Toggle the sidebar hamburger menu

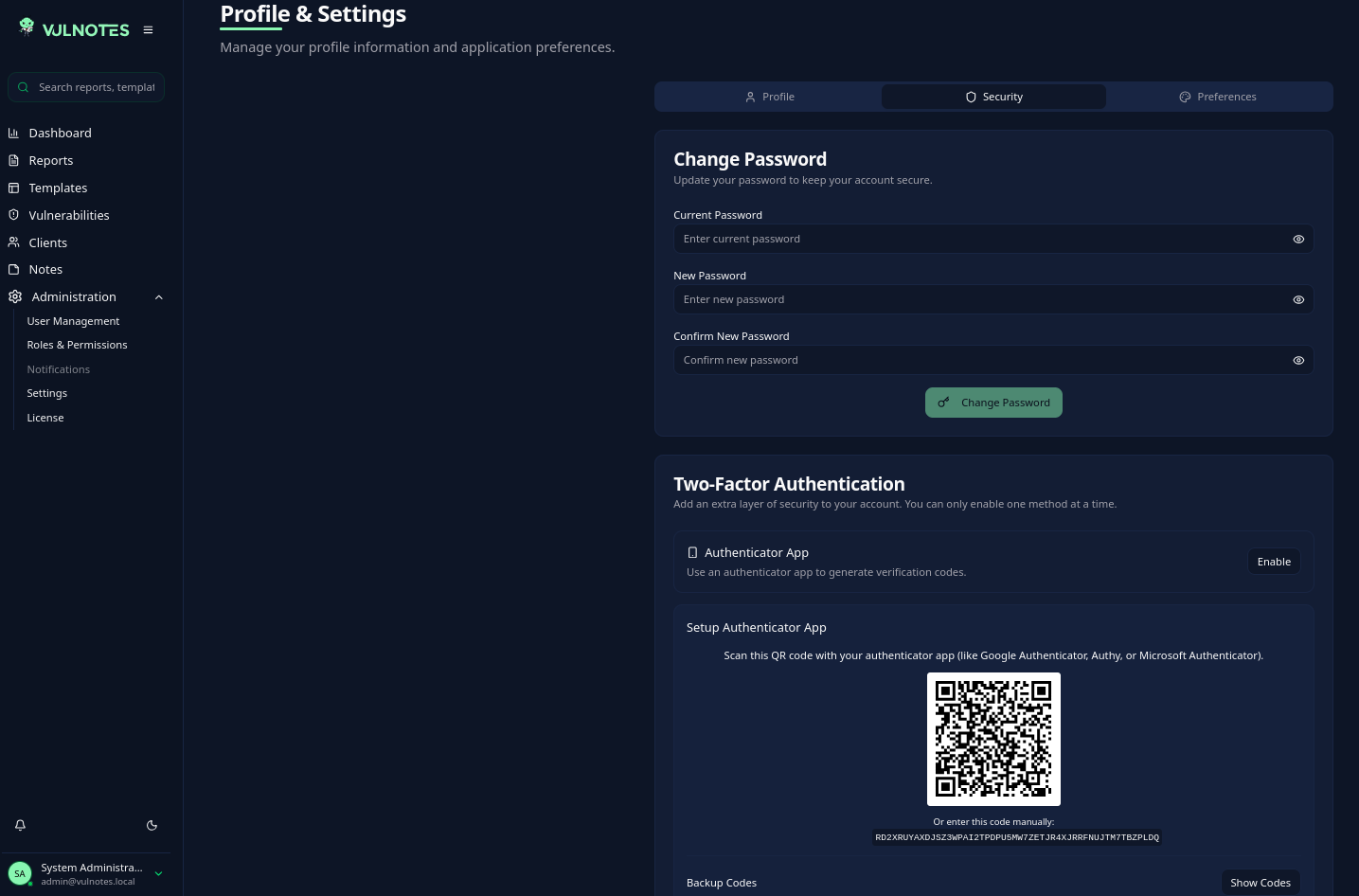[148, 30]
